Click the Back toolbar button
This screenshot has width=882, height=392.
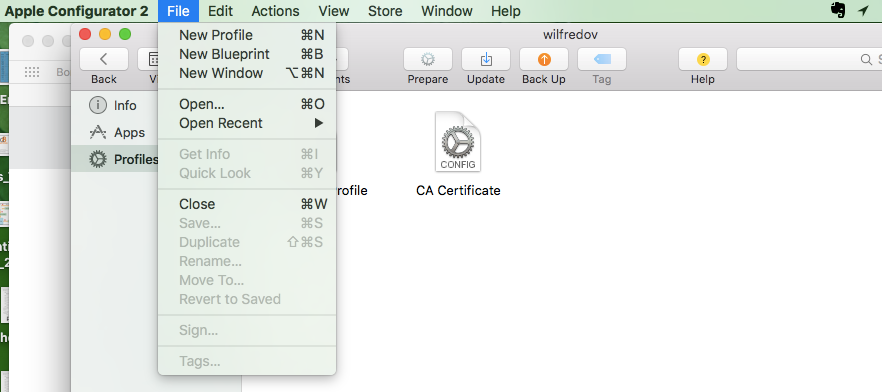(x=104, y=59)
